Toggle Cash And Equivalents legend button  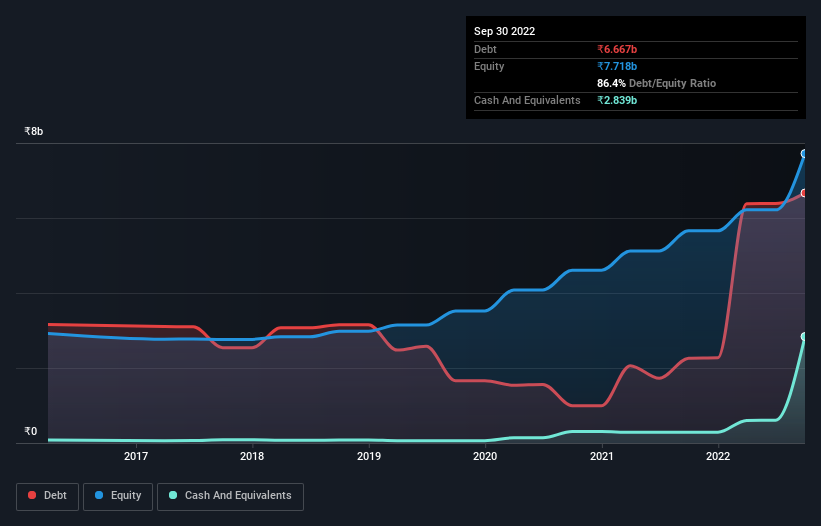[230, 496]
